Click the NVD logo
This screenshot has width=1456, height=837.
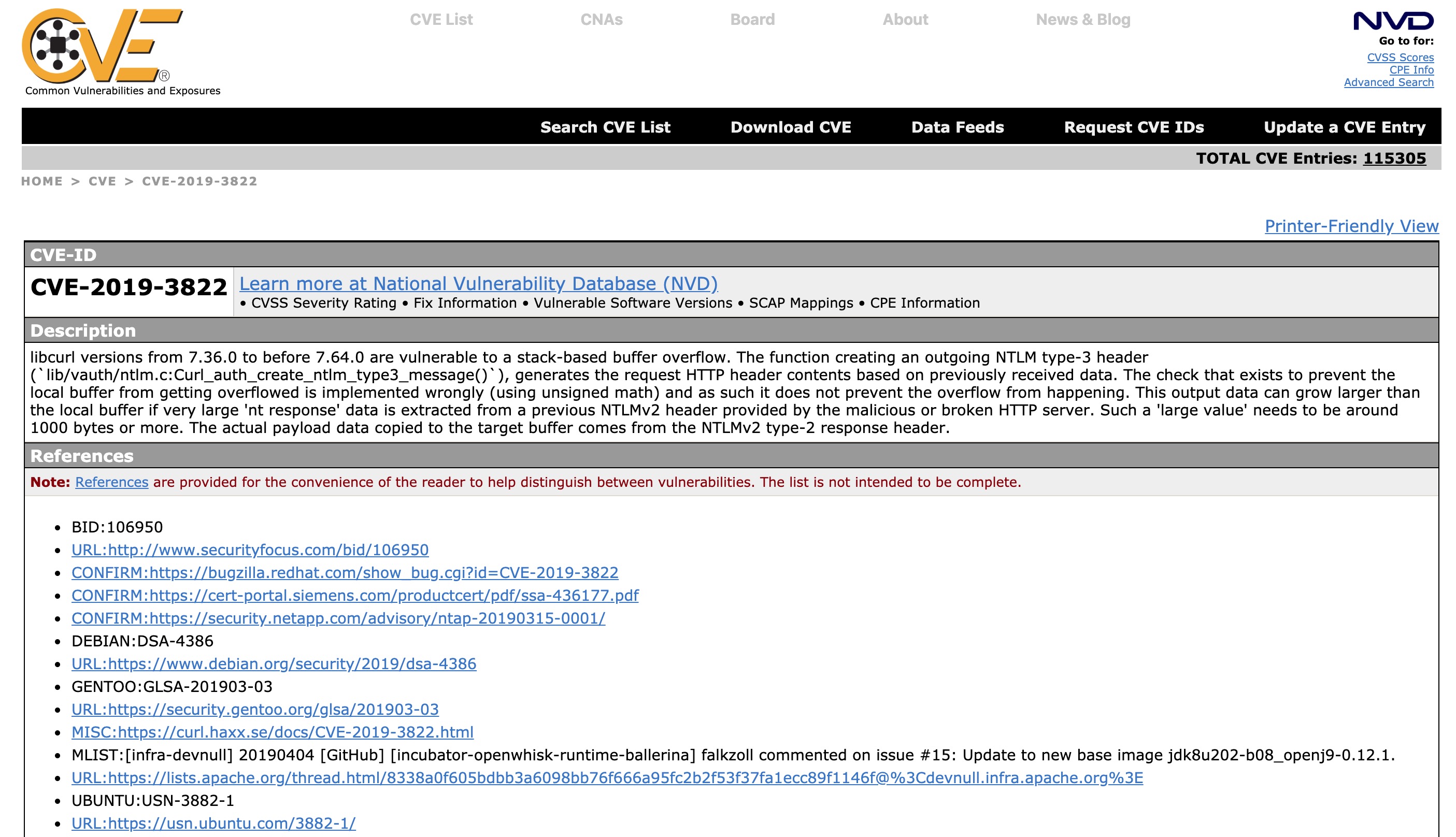[x=1393, y=21]
